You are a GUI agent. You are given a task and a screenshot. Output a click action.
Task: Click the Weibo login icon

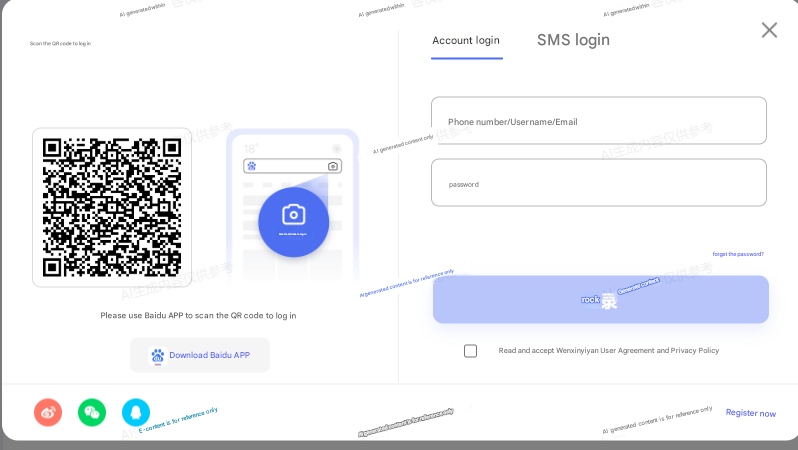(48, 412)
